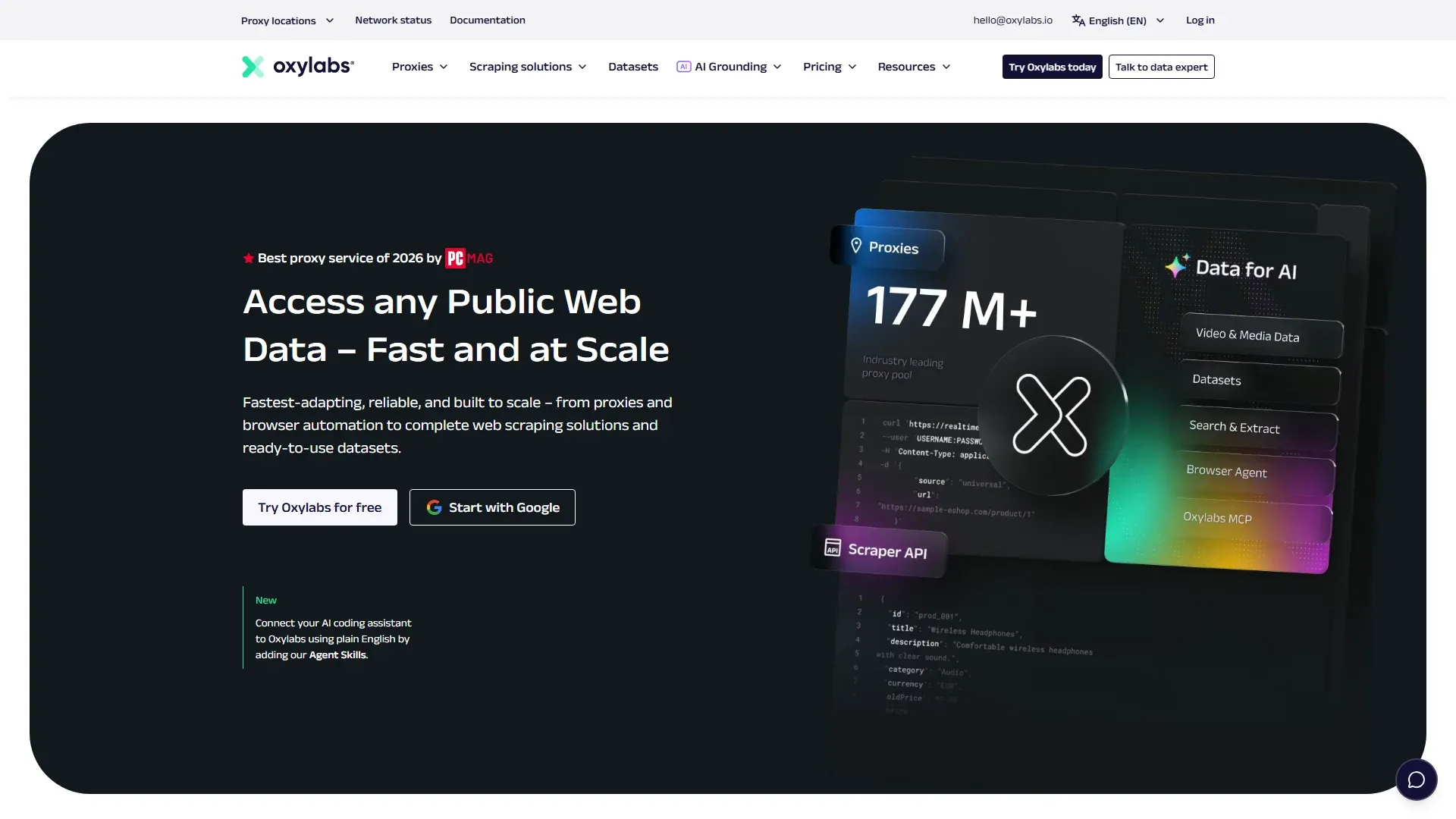
Task: Click Start with Google button
Action: coord(492,507)
